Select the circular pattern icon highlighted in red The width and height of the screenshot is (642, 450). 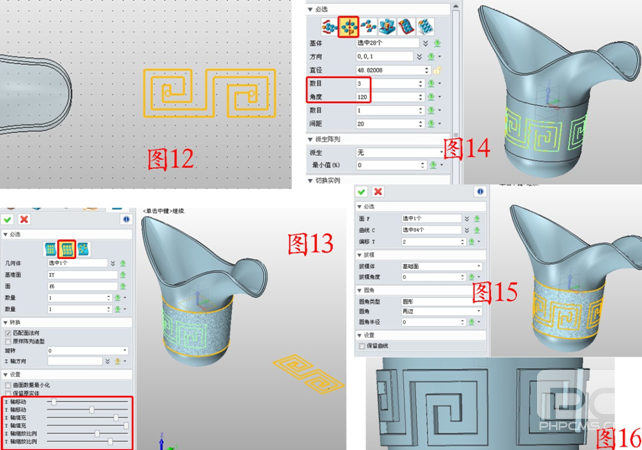(x=350, y=25)
